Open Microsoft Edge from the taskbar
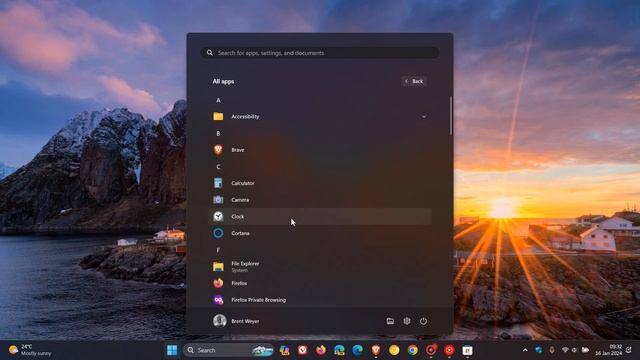Screen dimensions: 640x360 (358, 350)
